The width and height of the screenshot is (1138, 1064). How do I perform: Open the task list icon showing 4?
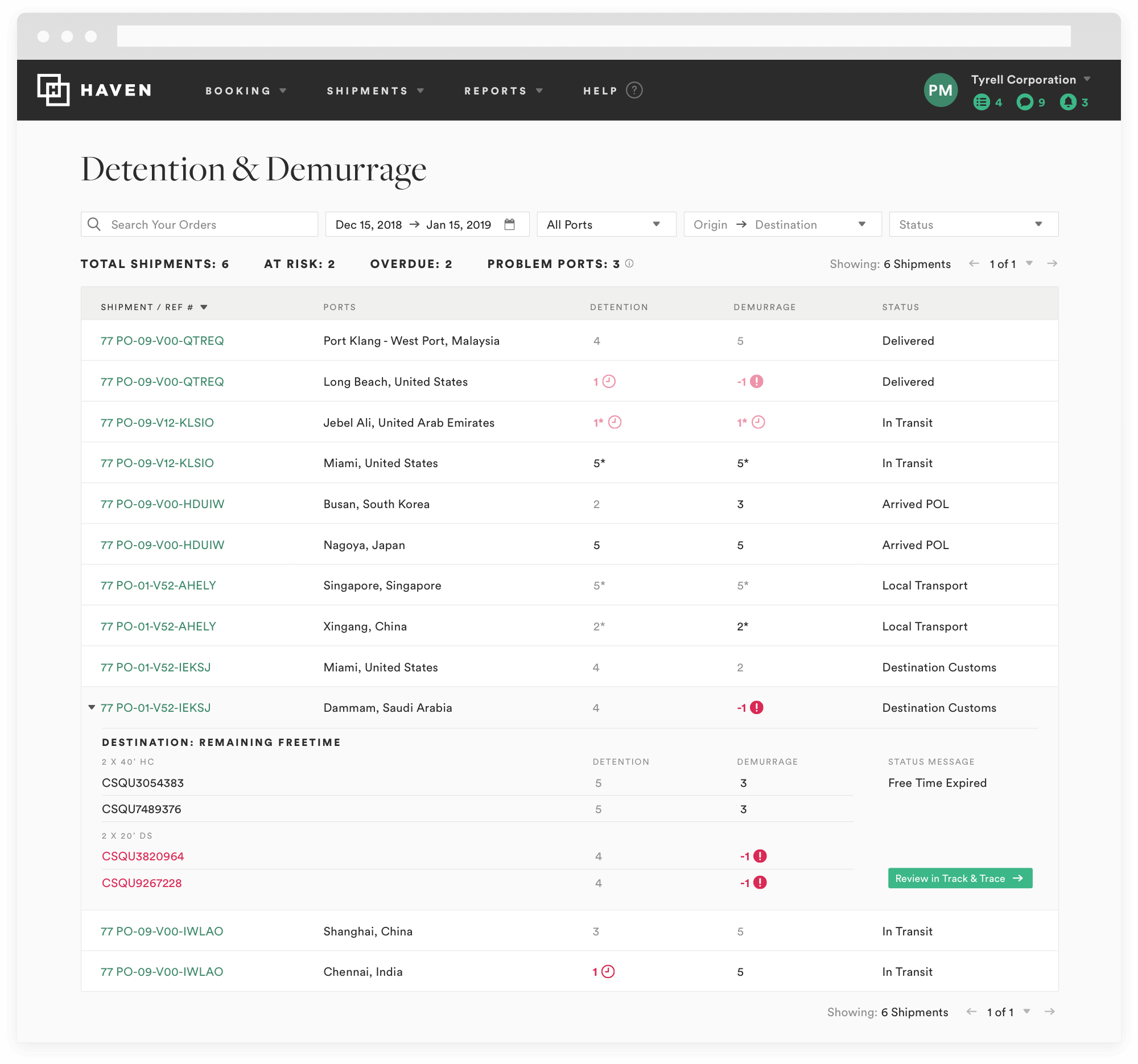[x=981, y=102]
